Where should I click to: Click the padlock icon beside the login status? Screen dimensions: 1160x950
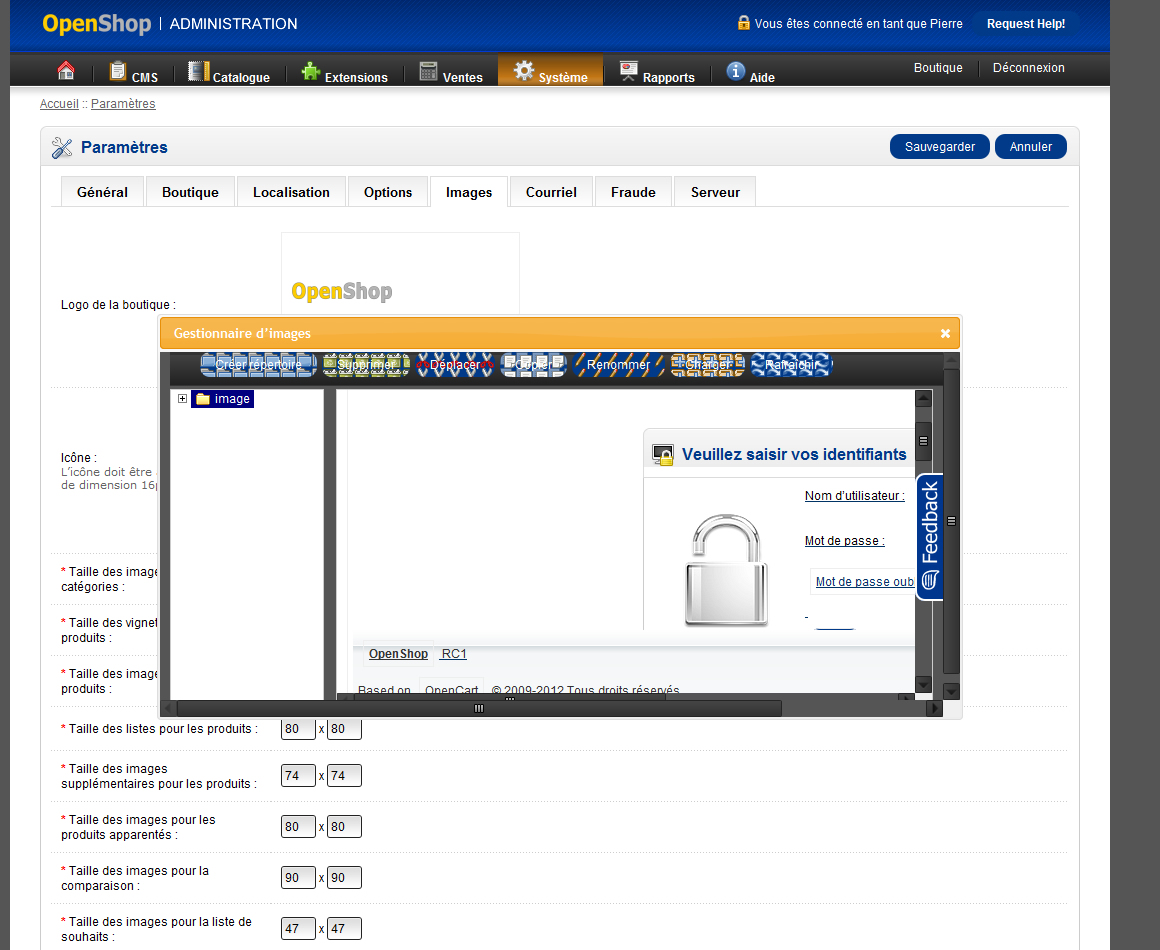coord(743,23)
